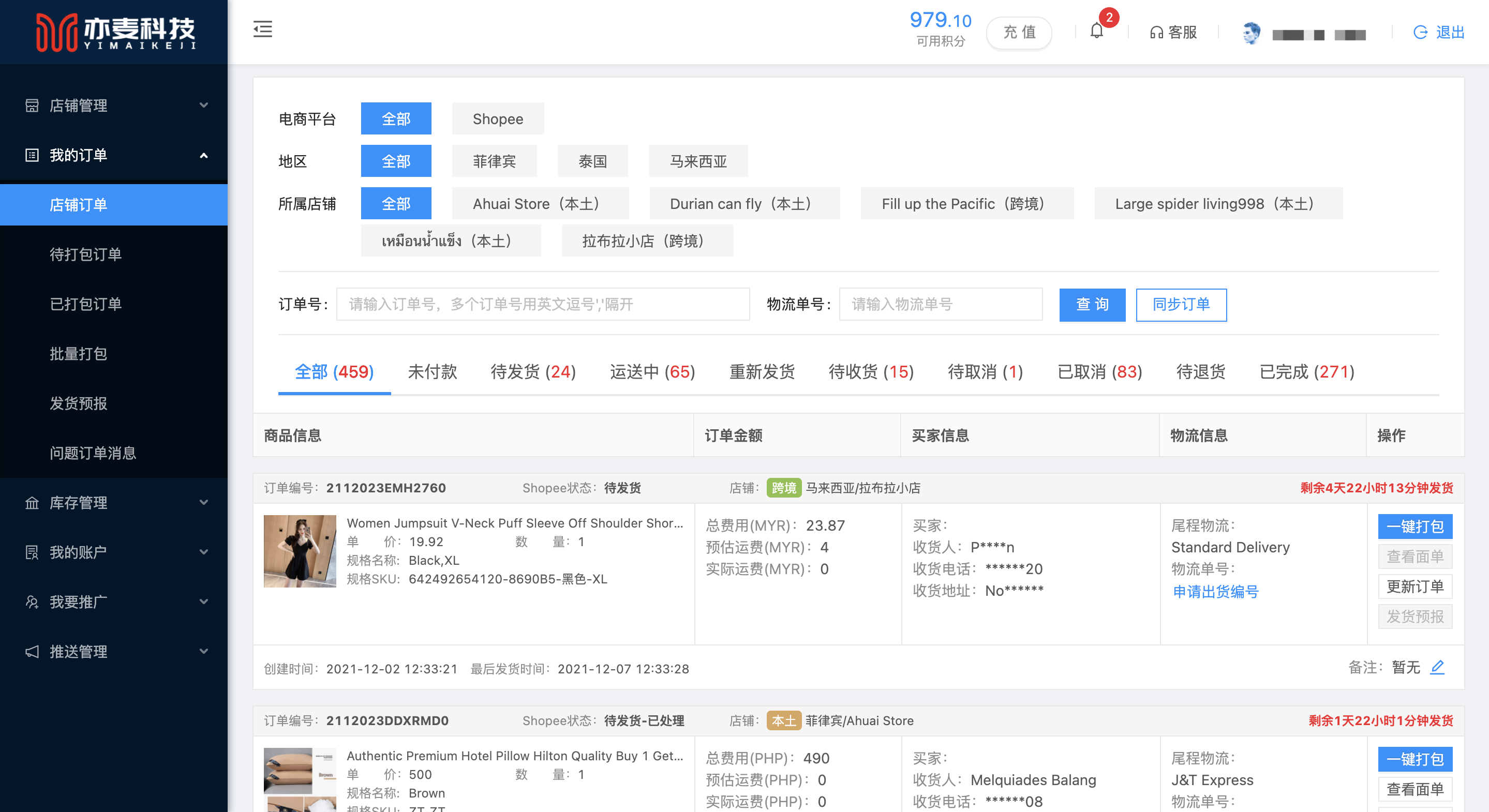Screen dimensions: 1489x812
Task: Expand the 我要推广 menu chevron
Action: point(203,602)
